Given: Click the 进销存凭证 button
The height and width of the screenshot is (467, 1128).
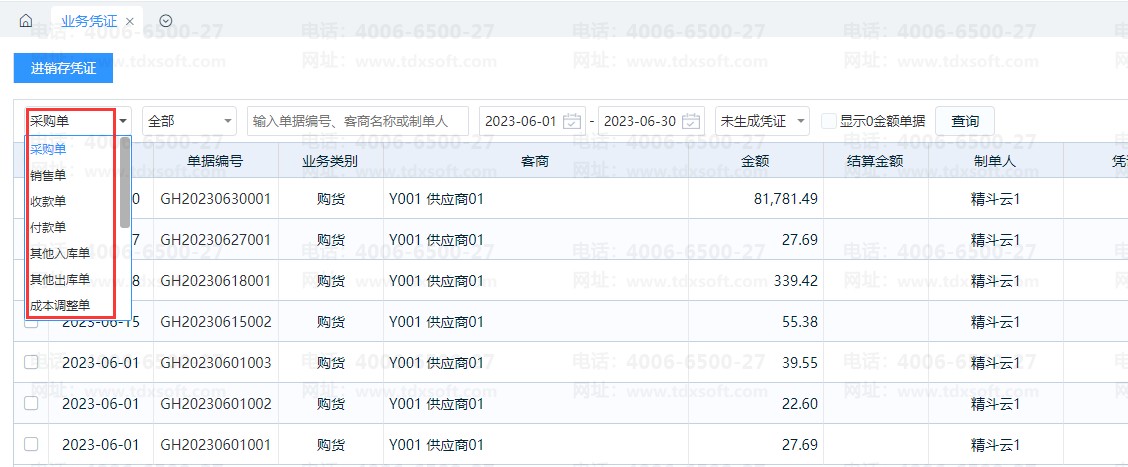Looking at the screenshot, I should (x=63, y=68).
